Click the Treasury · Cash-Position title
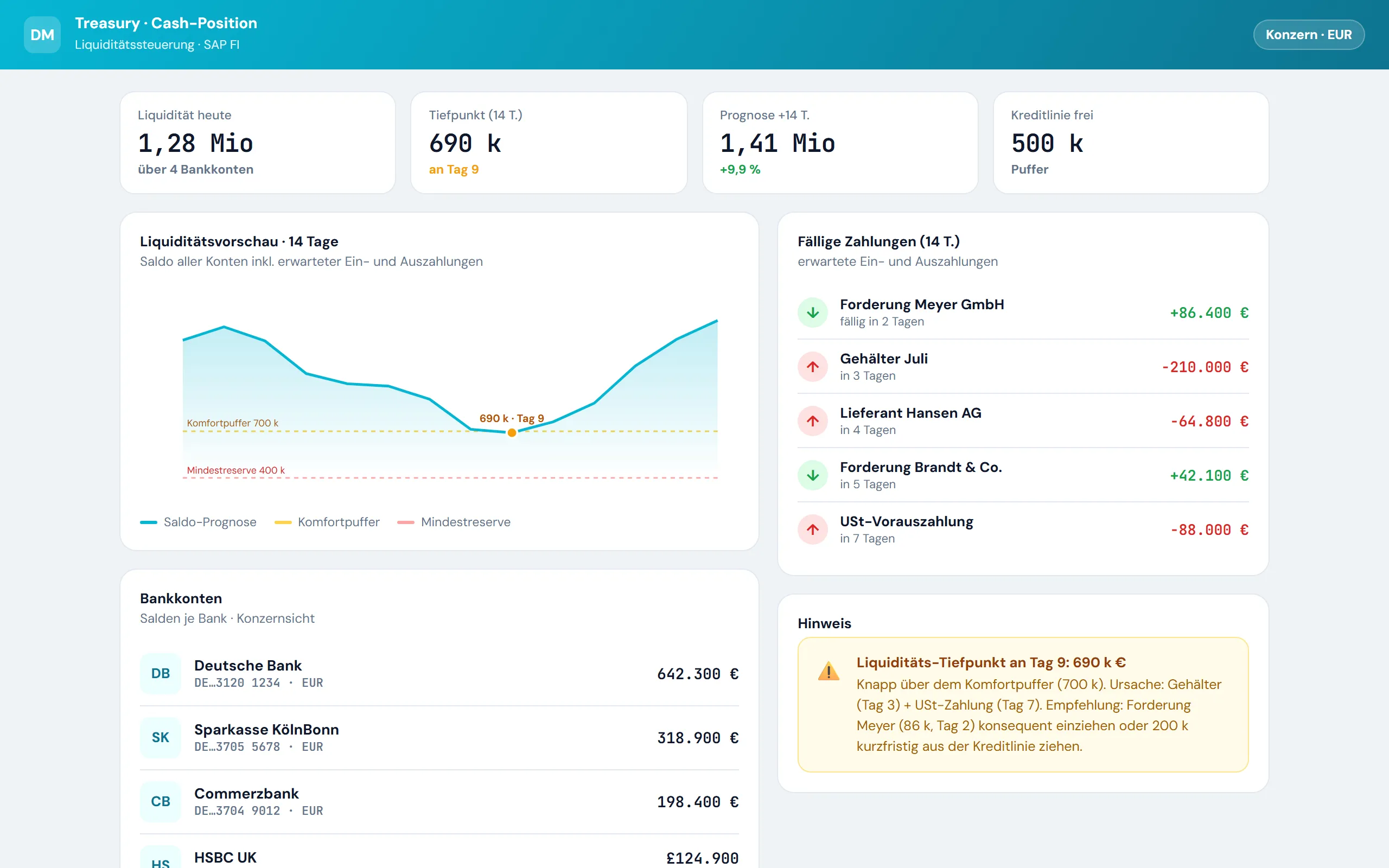This screenshot has width=1389, height=868. 166,23
